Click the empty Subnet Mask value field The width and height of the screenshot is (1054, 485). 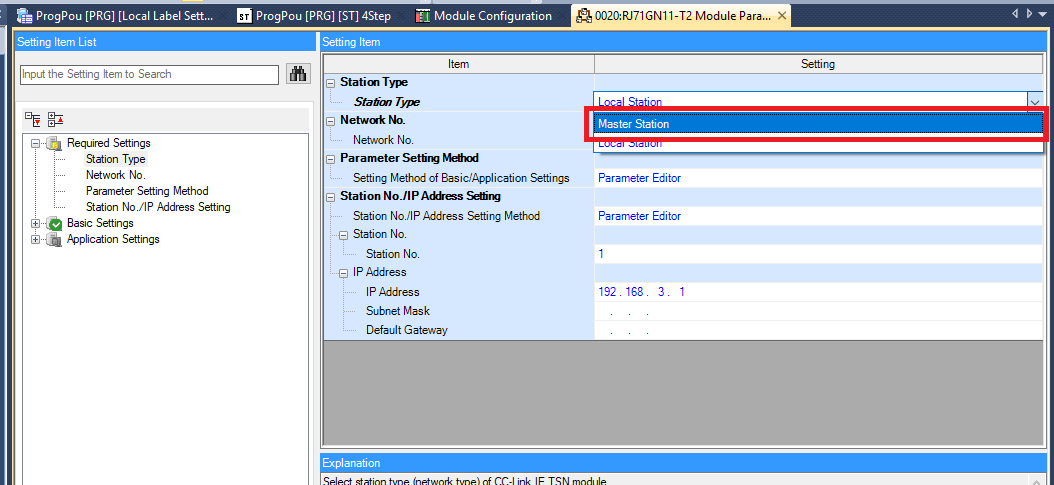pyautogui.click(x=818, y=311)
